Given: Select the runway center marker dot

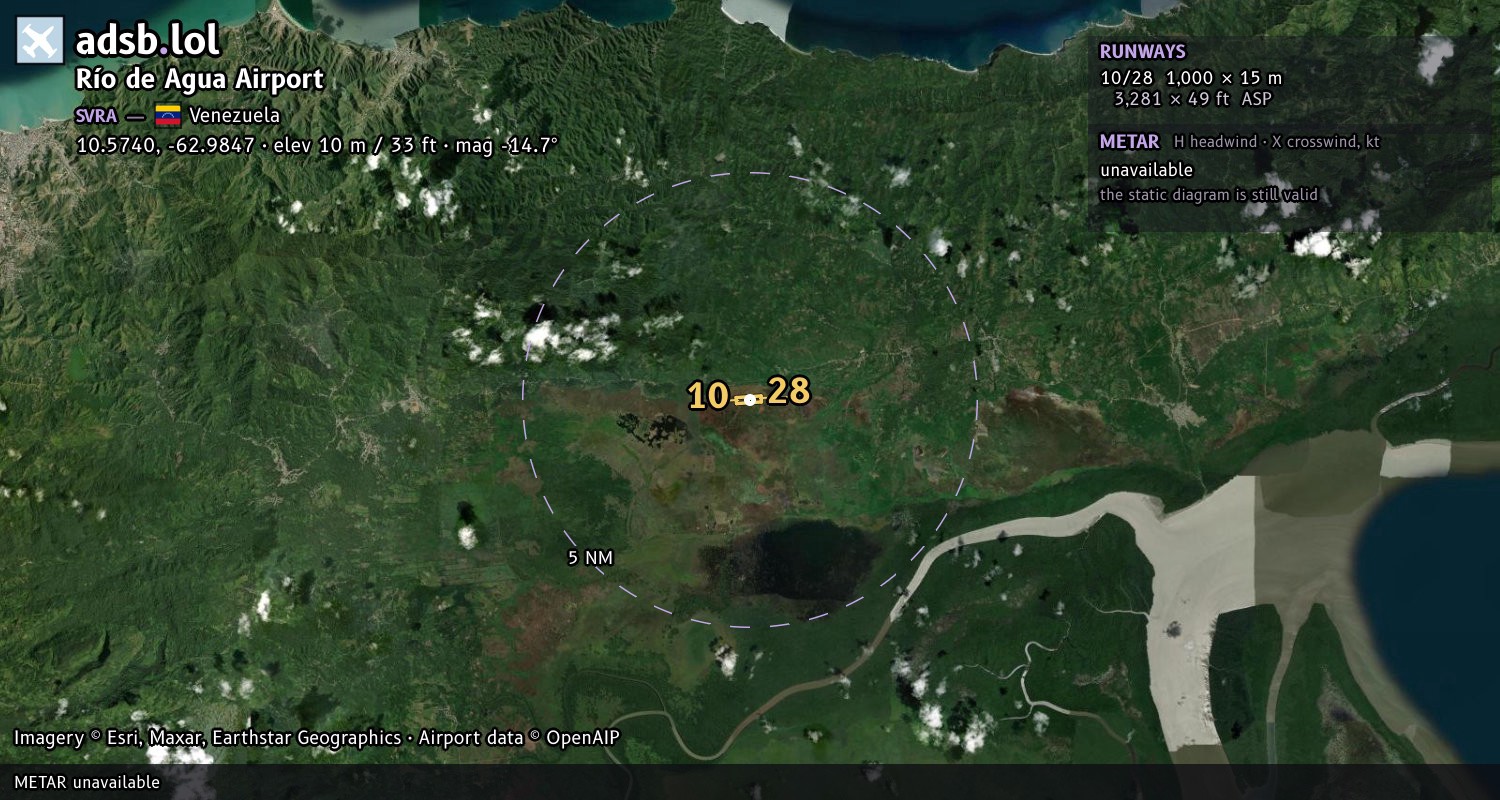Looking at the screenshot, I should (750, 399).
